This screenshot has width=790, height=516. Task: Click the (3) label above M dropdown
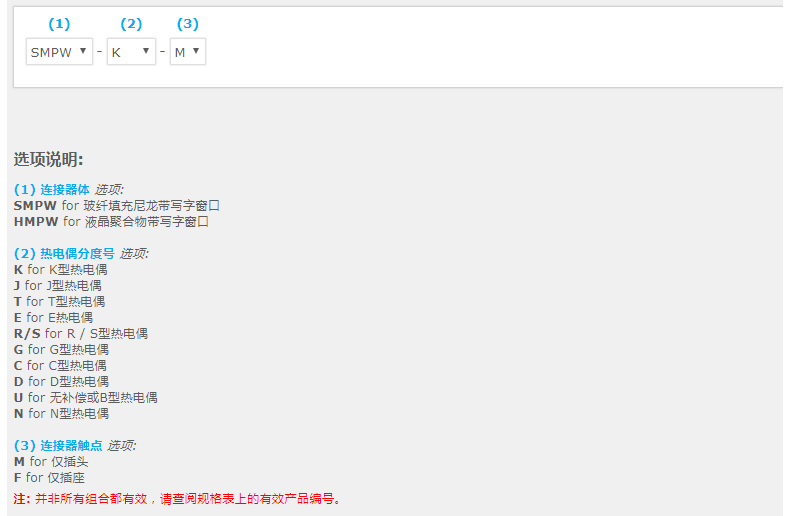pyautogui.click(x=187, y=24)
